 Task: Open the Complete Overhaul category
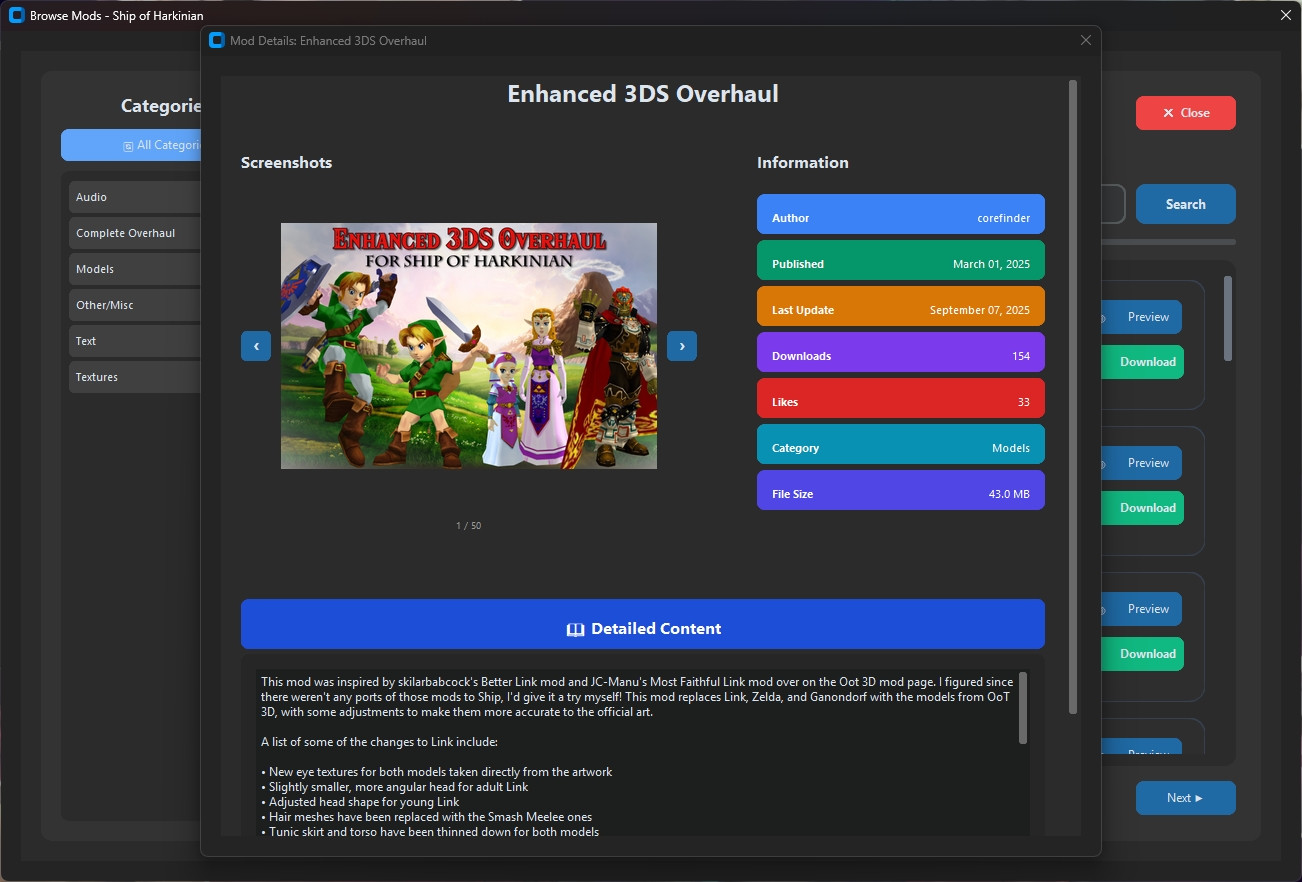[135, 232]
